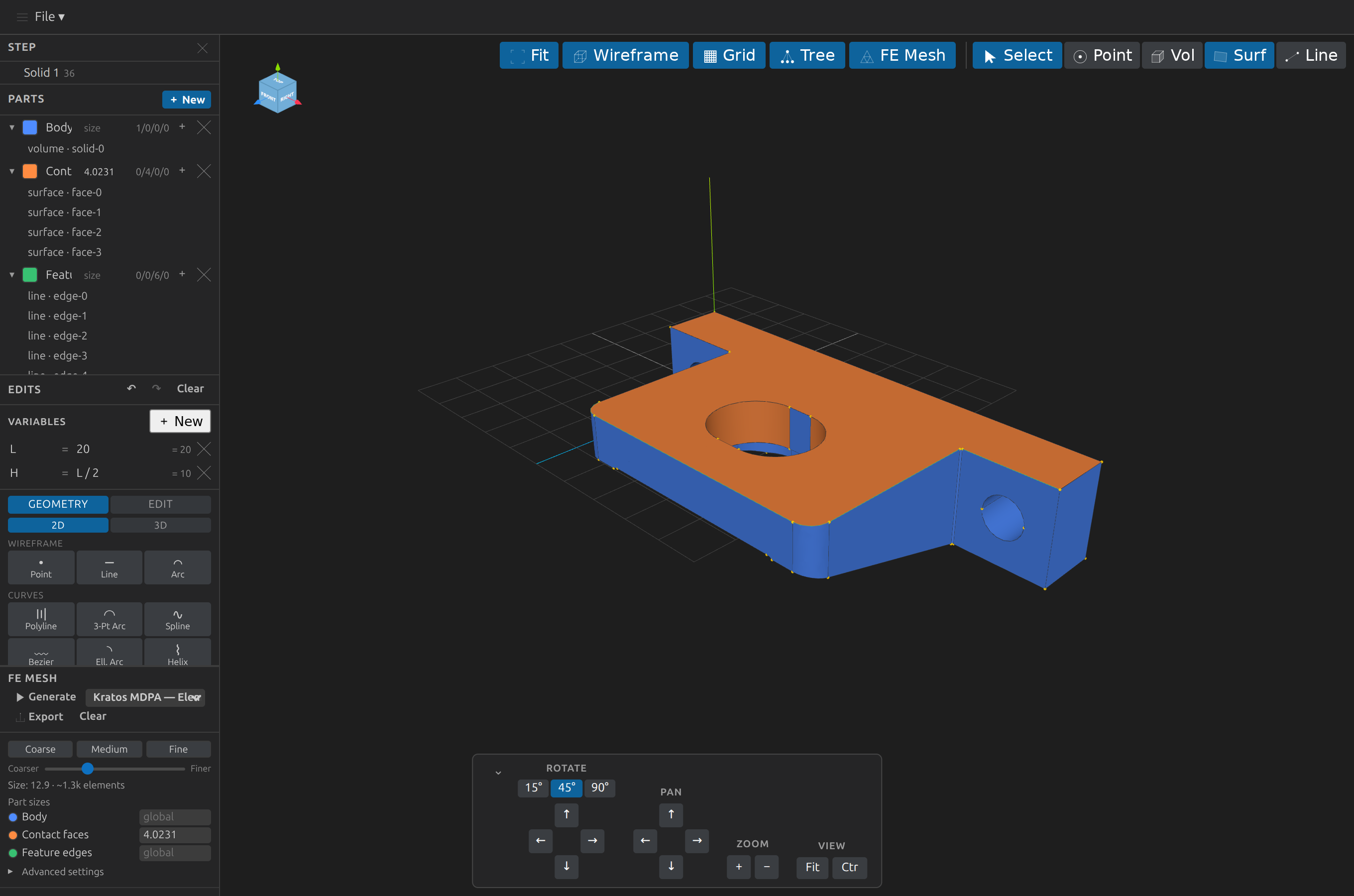Toggle Wireframe display mode
The height and width of the screenshot is (896, 1354).
[x=625, y=55]
